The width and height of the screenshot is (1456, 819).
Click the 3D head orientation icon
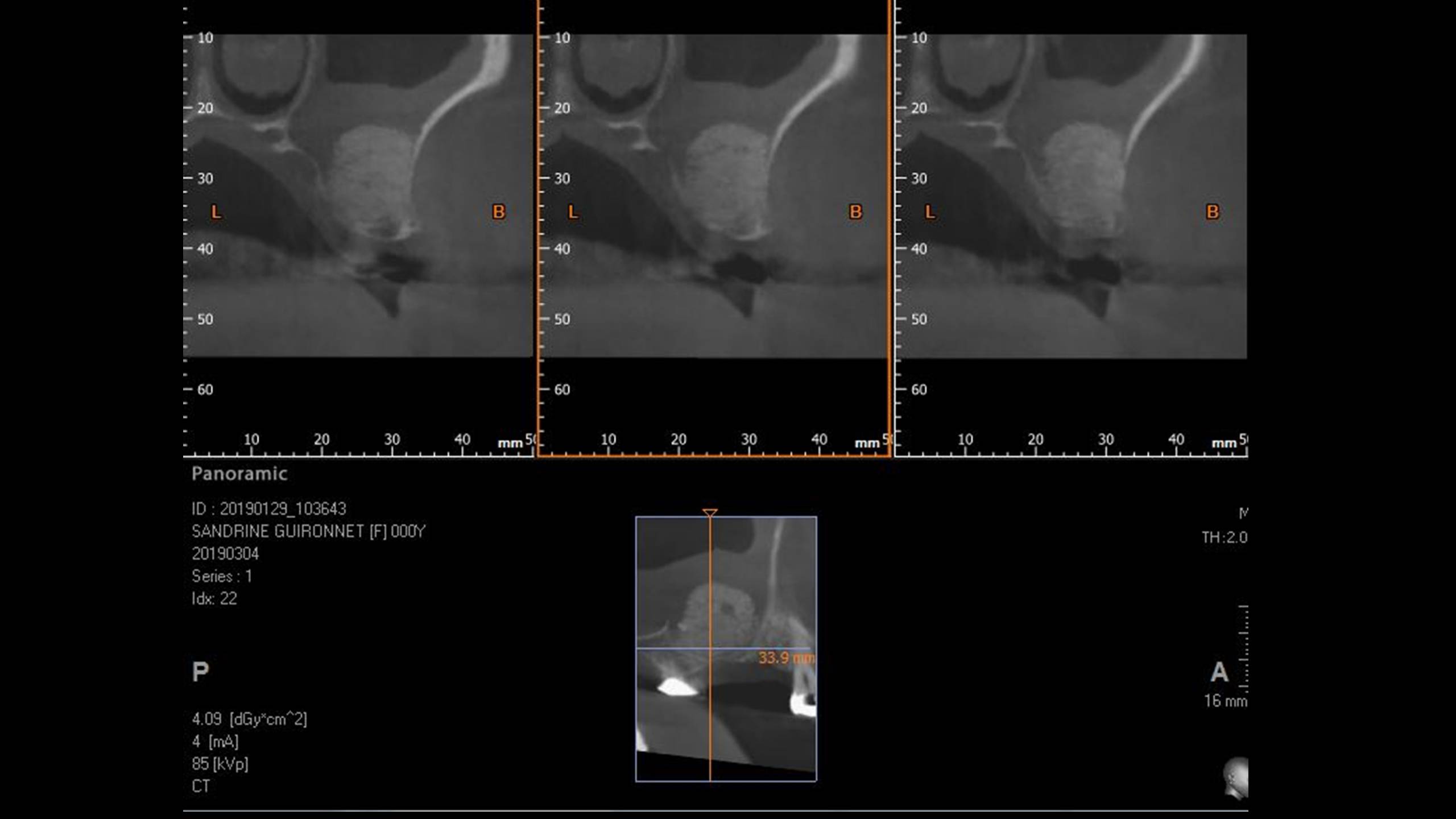tap(1236, 777)
